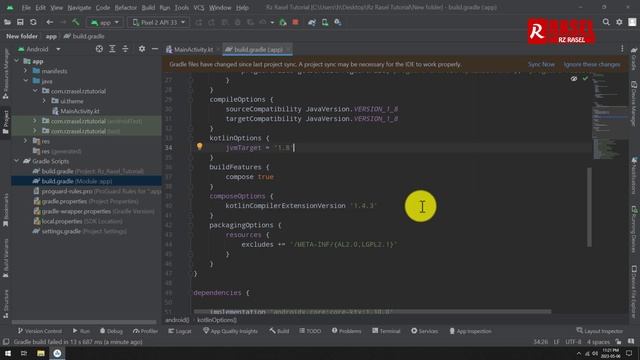This screenshot has height=360, width=640.
Task: Open Gradle tool window on right sidebar
Action: pyautogui.click(x=634, y=59)
